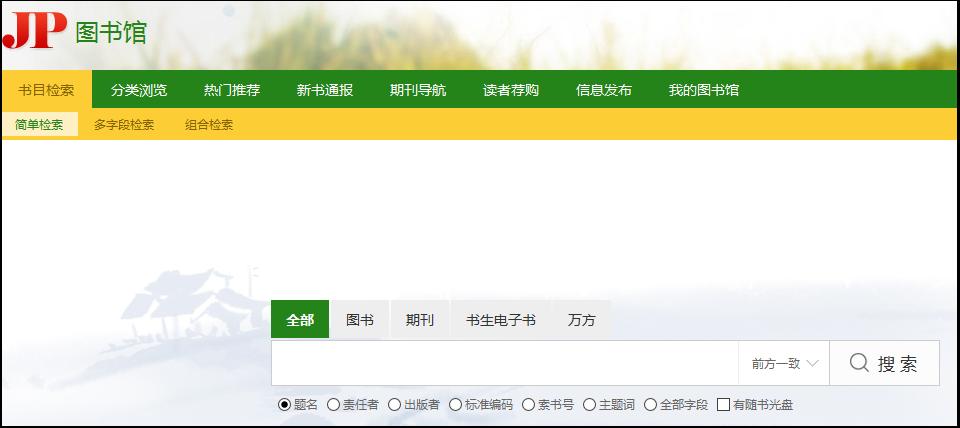960x428 pixels.
Task: Switch to the 图书 search tab
Action: coord(360,320)
